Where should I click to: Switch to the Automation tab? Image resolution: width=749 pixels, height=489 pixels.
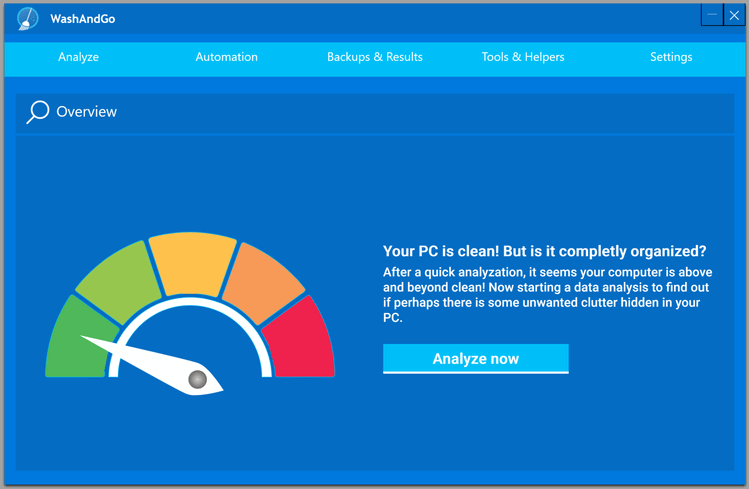point(226,57)
